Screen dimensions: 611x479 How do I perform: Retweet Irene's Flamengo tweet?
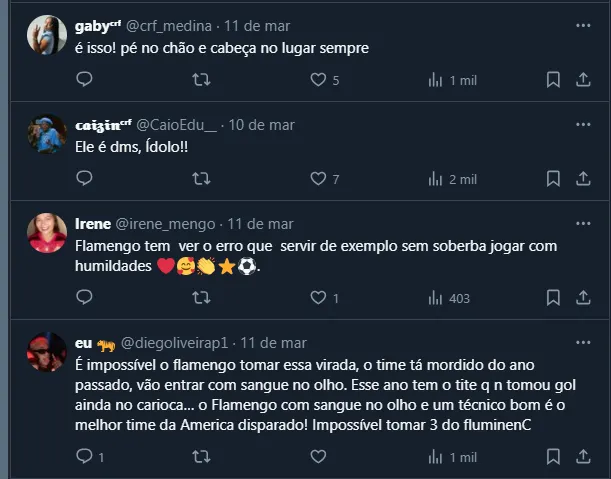[201, 297]
